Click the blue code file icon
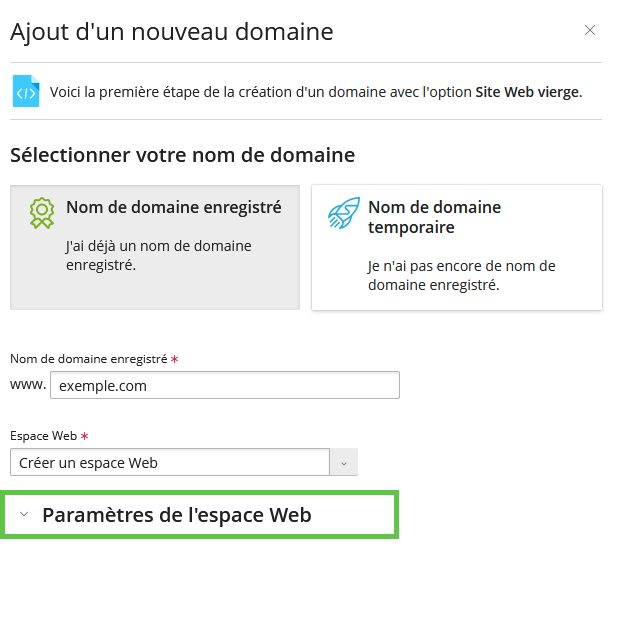This screenshot has height=634, width=618. (x=26, y=91)
